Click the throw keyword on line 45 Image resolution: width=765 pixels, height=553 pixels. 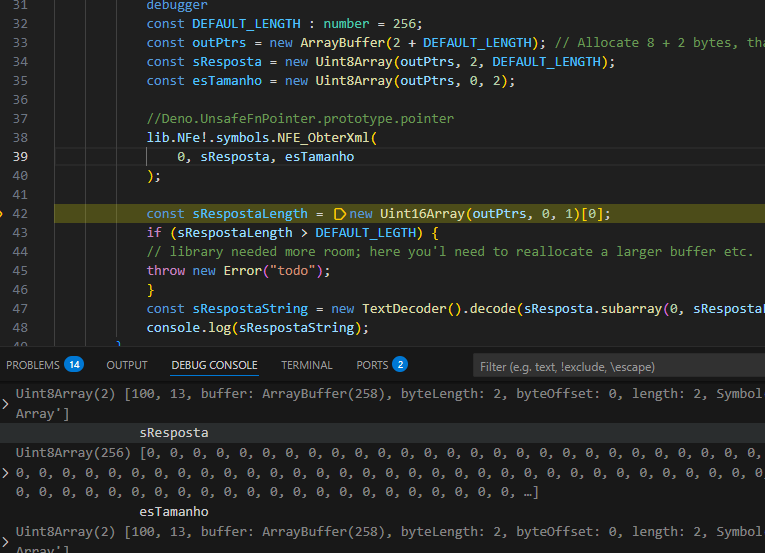pyautogui.click(x=166, y=271)
